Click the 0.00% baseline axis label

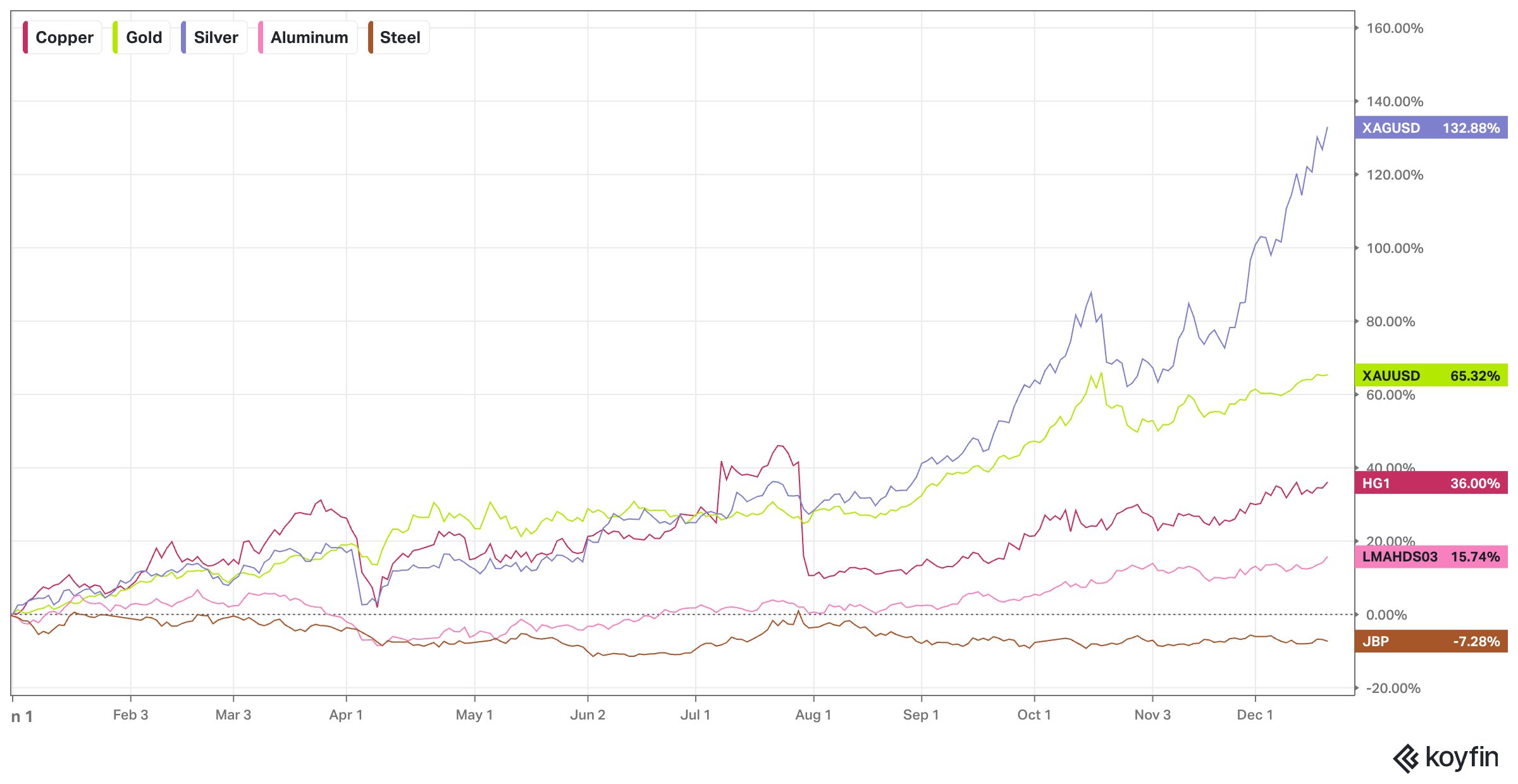(1386, 615)
